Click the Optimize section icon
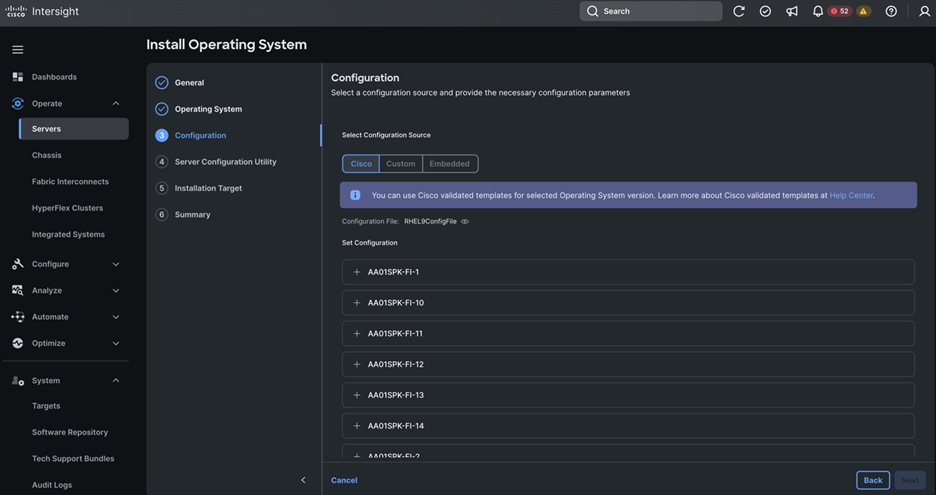The width and height of the screenshot is (936, 495). (x=18, y=343)
